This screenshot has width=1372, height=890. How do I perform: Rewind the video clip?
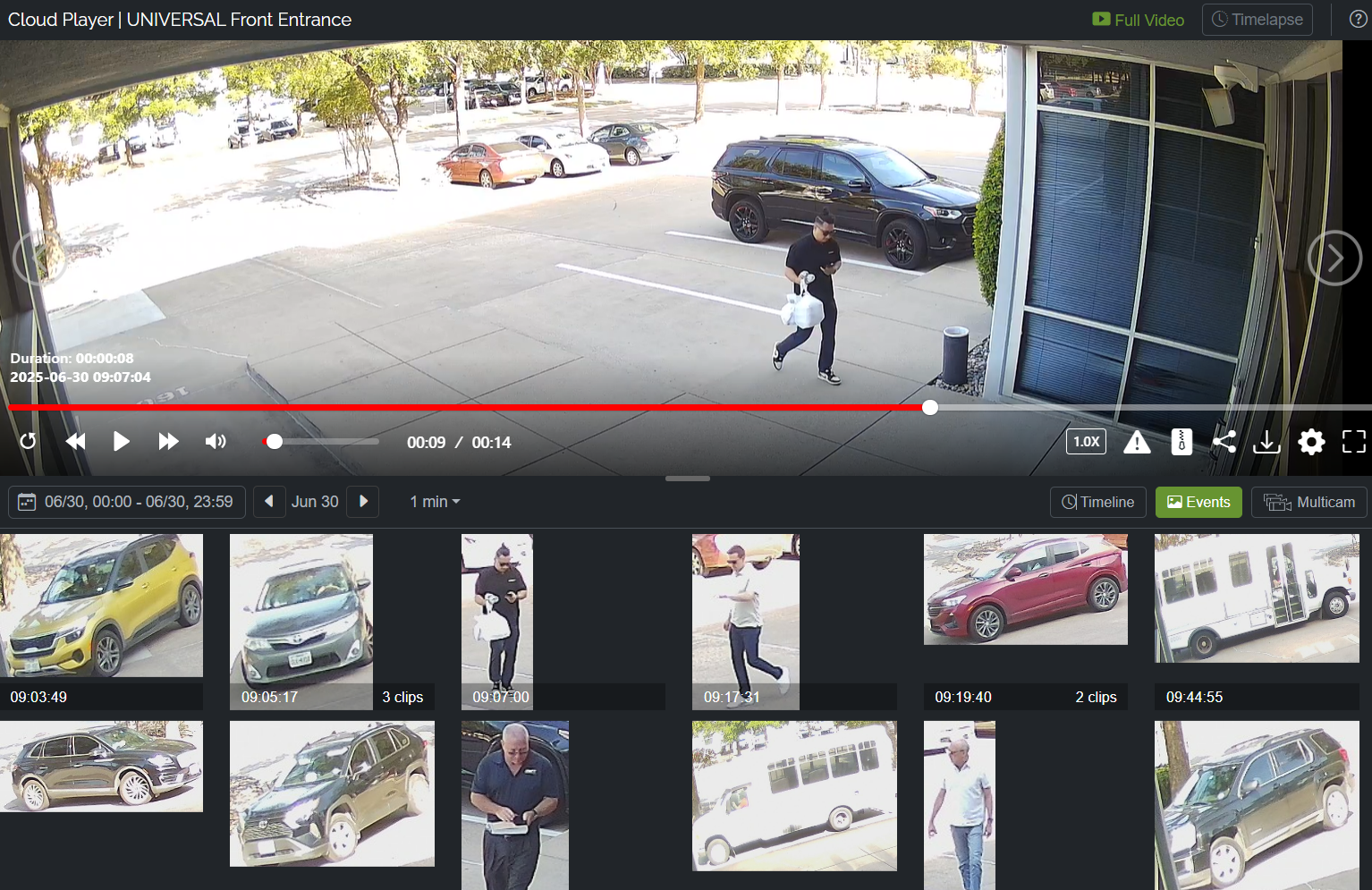76,442
